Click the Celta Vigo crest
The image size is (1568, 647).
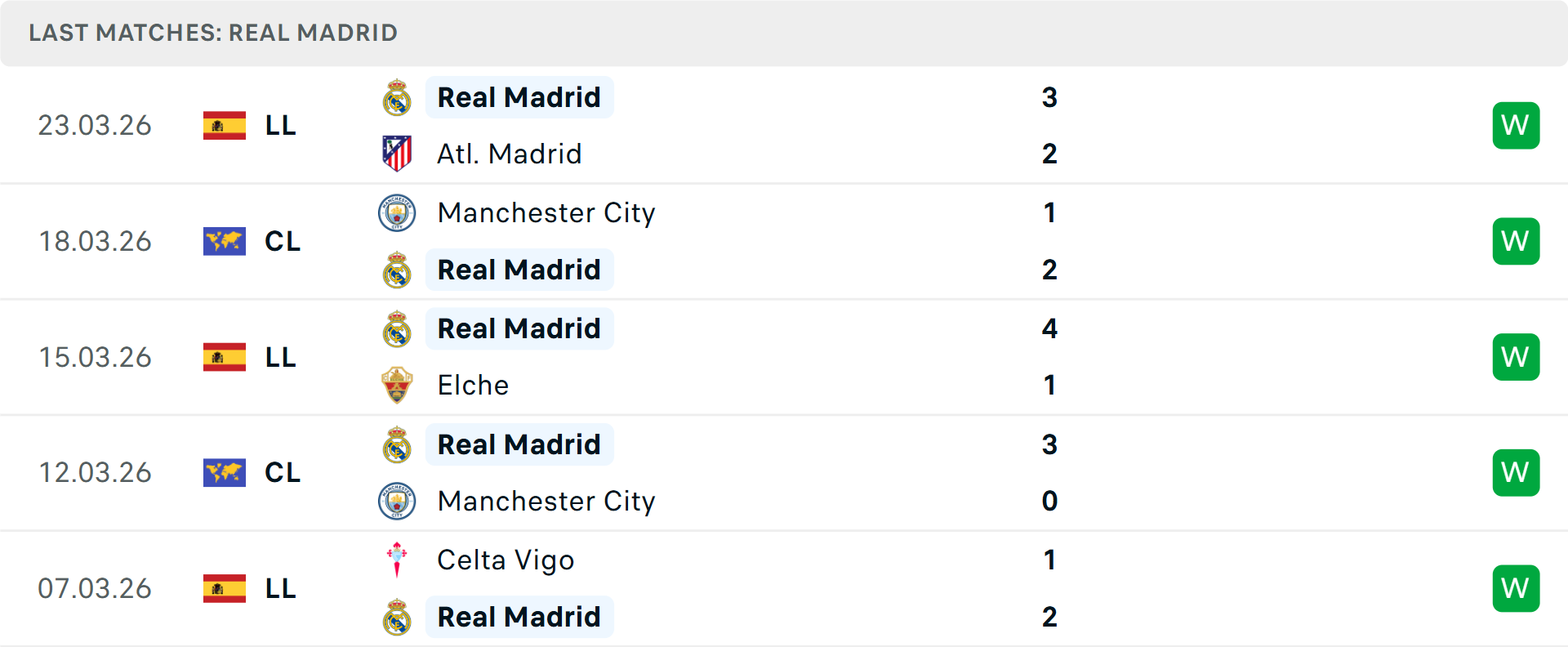pos(397,560)
